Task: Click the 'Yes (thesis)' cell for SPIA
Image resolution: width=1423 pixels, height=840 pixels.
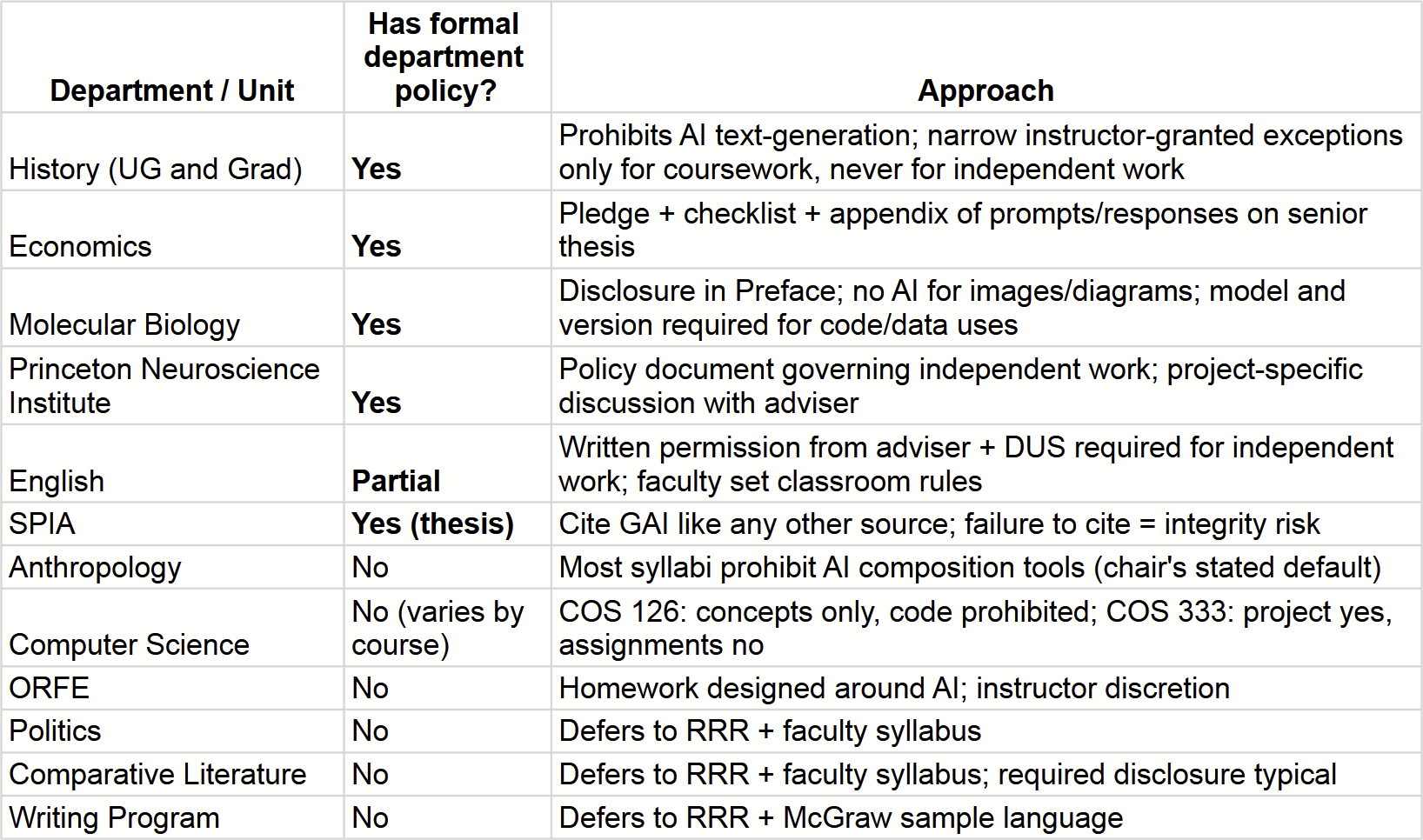Action: (447, 523)
